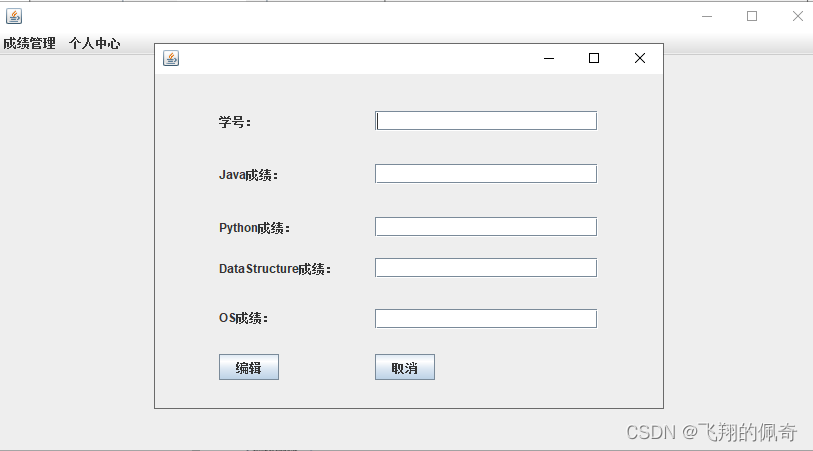This screenshot has height=451, width=813.
Task: Click the 取消 button
Action: [405, 368]
